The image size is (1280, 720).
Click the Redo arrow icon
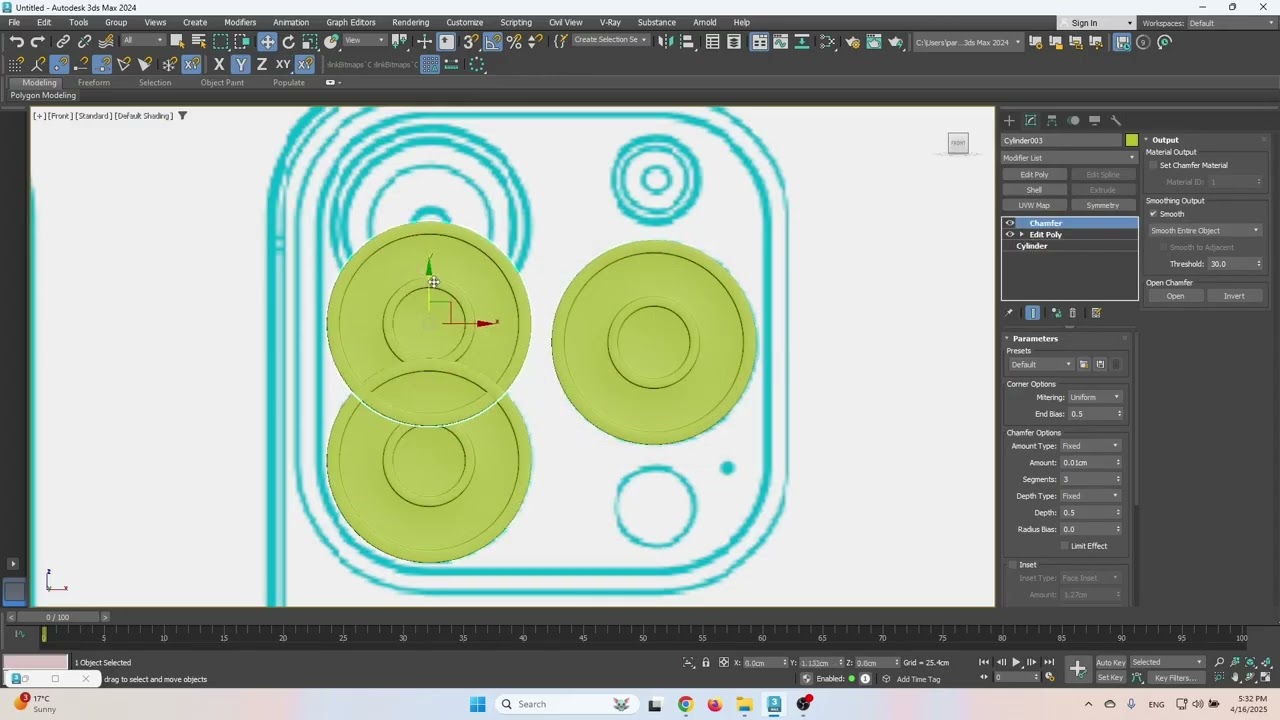click(x=38, y=42)
